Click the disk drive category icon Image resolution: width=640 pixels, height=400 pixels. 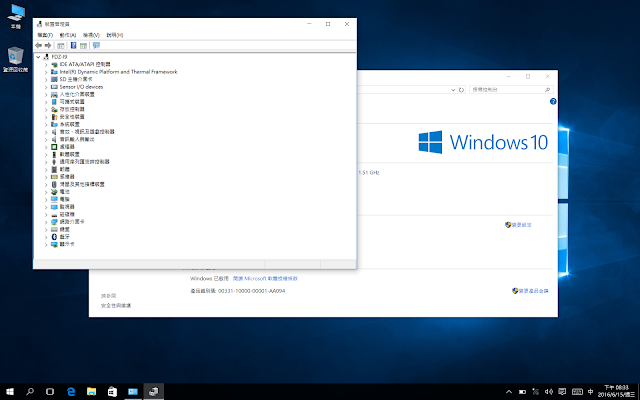54,215
